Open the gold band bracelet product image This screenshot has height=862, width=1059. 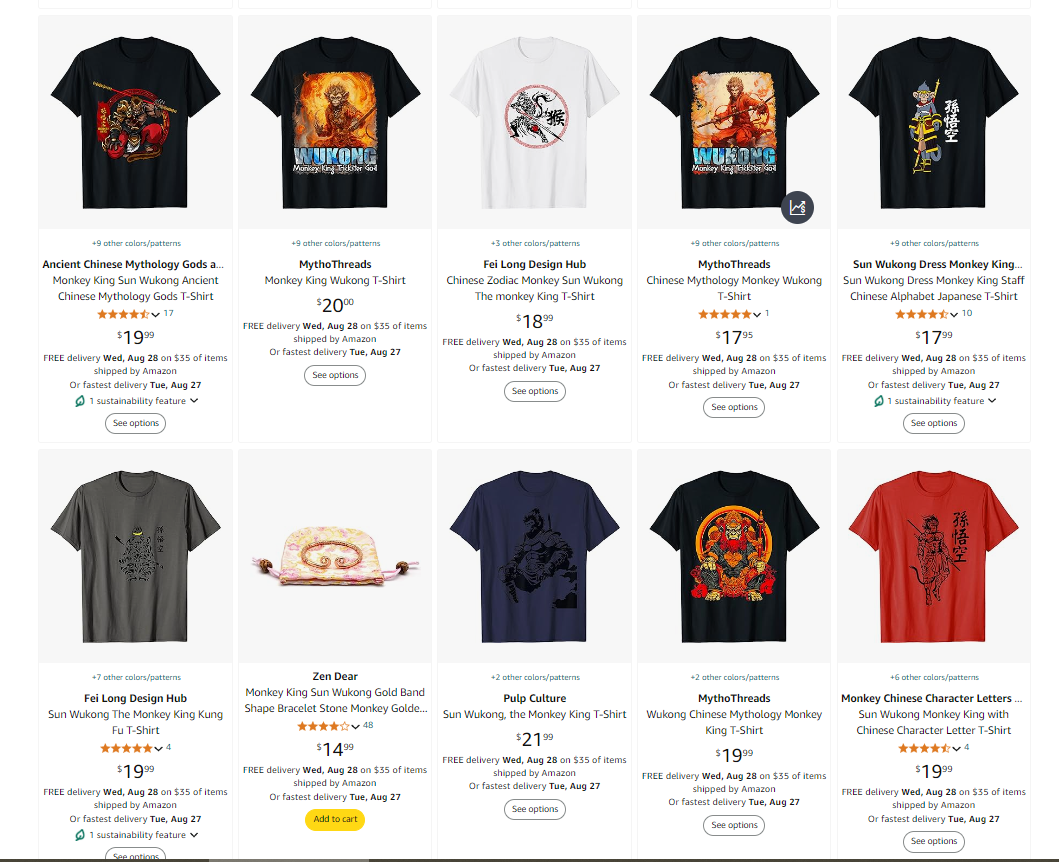[x=335, y=556]
